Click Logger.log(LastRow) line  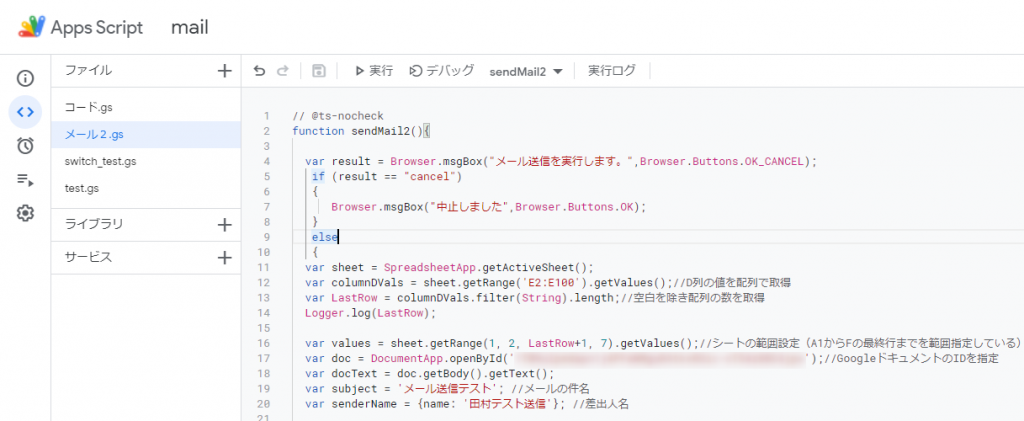coord(370,313)
